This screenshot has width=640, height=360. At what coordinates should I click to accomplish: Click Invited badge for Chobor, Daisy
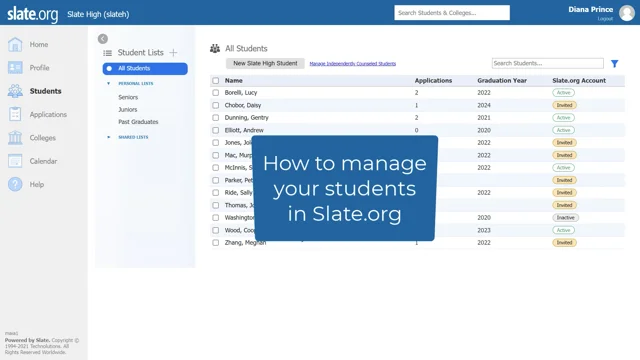coord(564,105)
